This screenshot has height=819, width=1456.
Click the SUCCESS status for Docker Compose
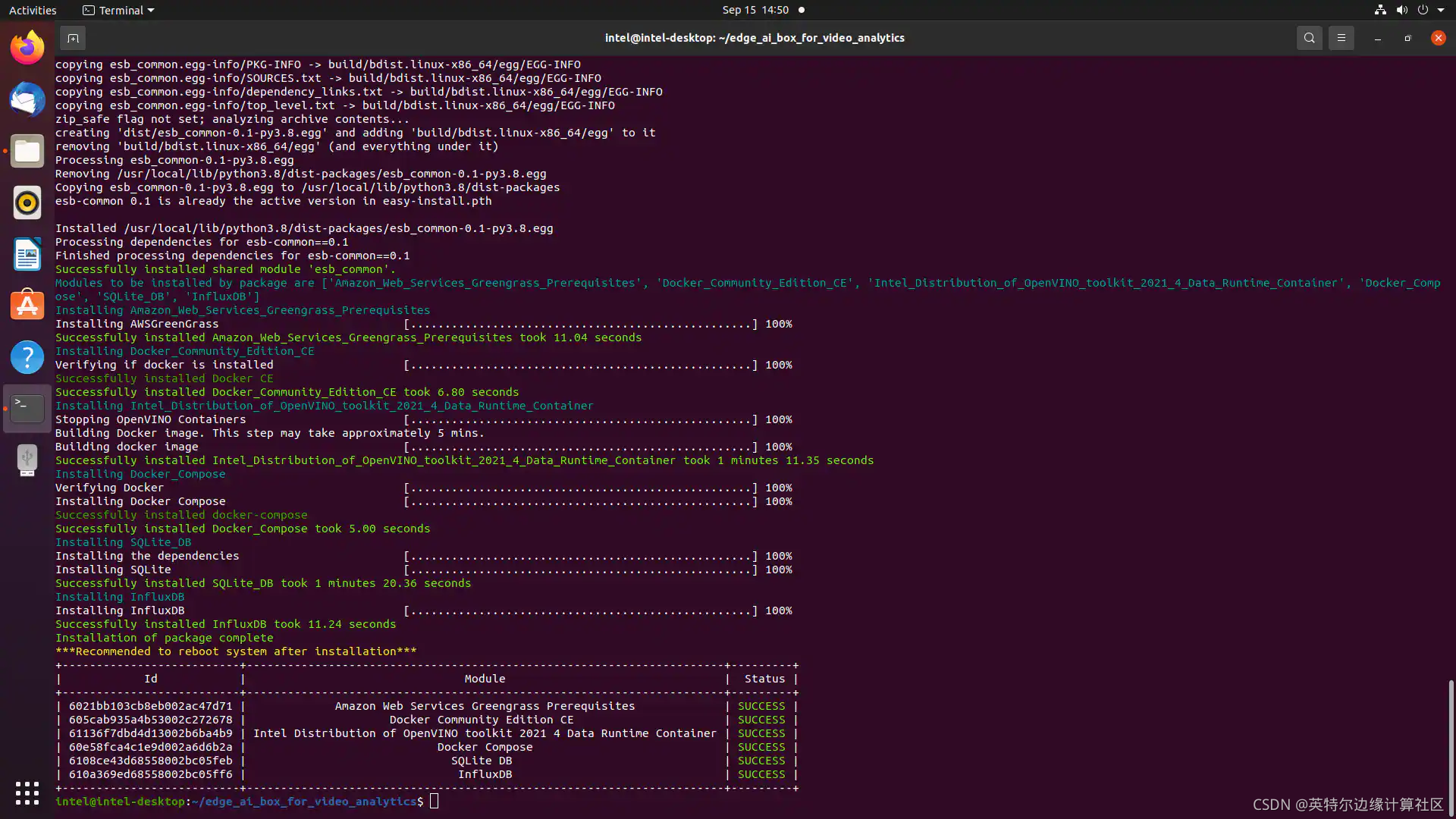tap(761, 747)
